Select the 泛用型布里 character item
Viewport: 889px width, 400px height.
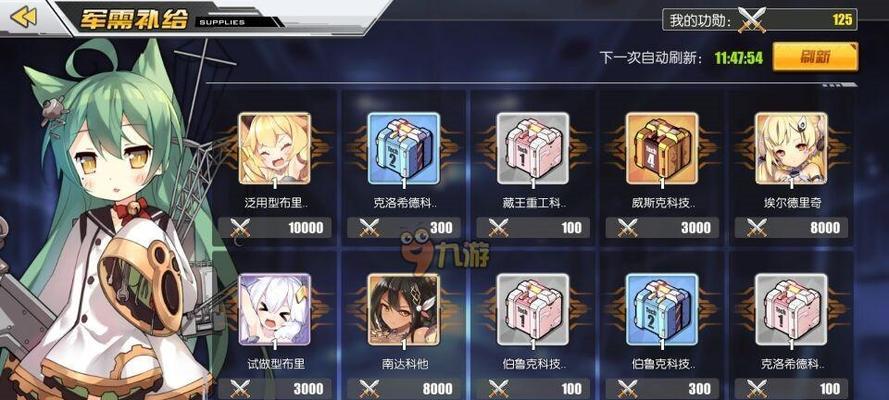pyautogui.click(x=274, y=148)
